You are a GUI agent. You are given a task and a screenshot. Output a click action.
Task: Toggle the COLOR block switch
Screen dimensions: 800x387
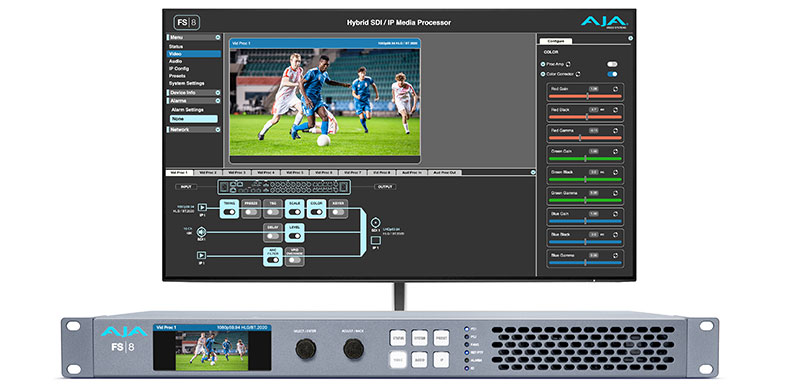(x=316, y=212)
